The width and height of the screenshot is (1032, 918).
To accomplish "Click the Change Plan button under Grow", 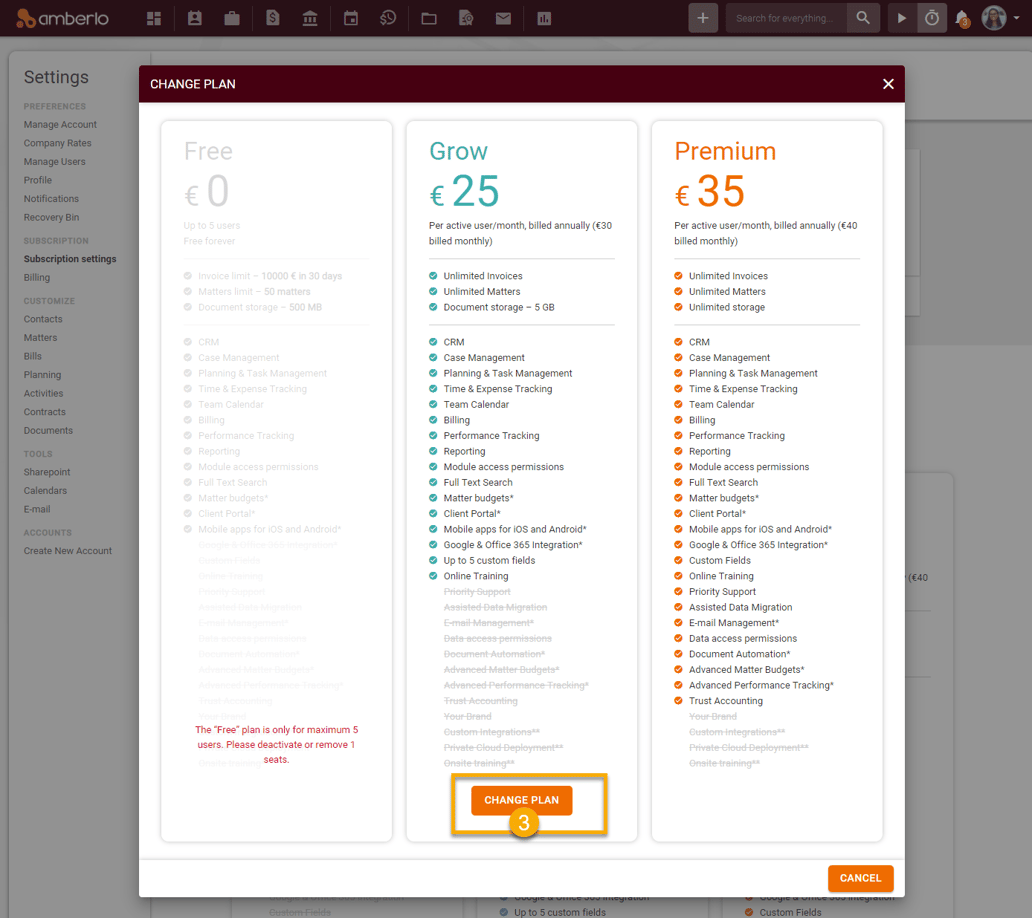I will click(521, 800).
